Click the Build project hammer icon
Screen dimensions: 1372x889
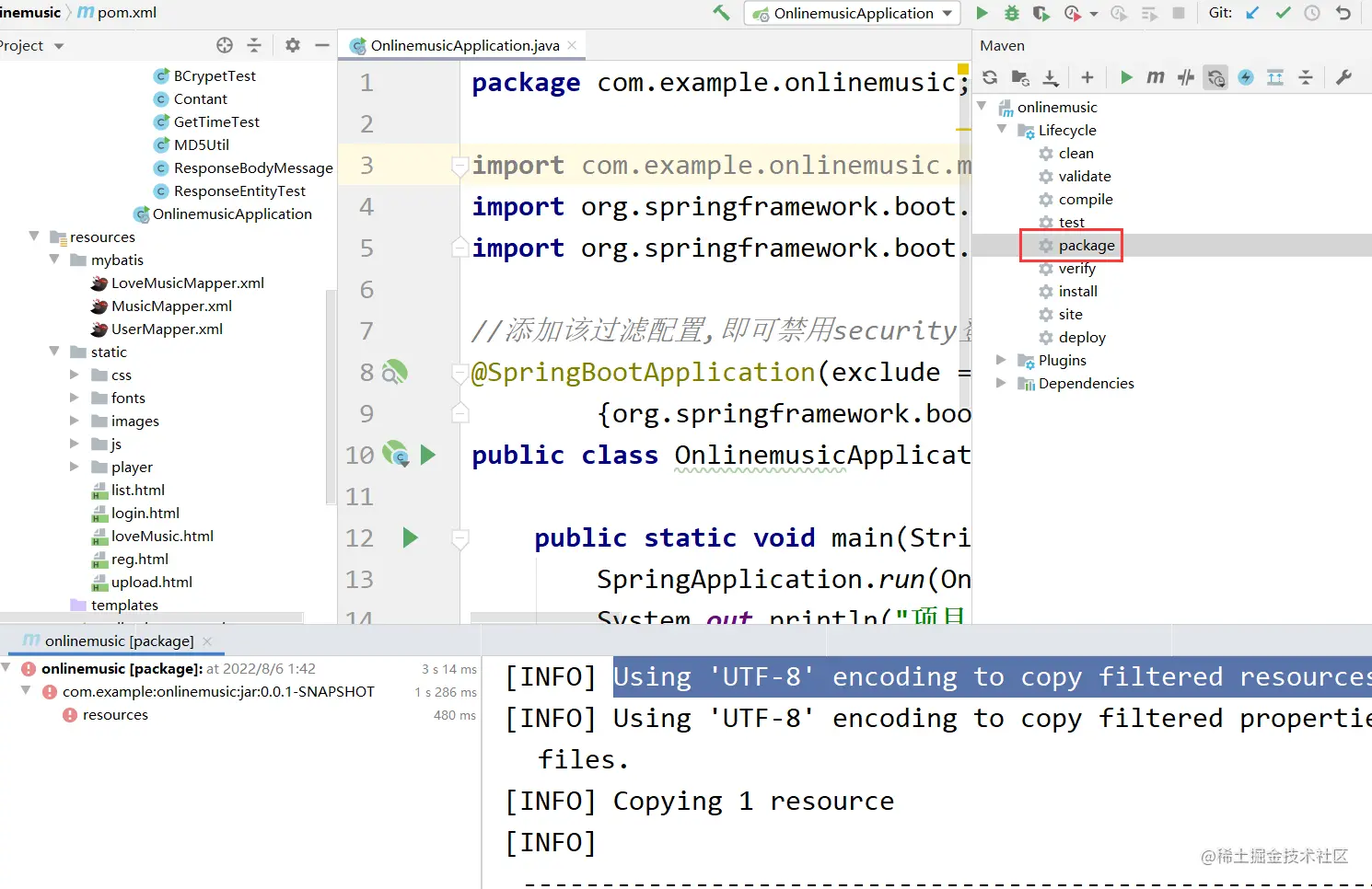coord(721,13)
